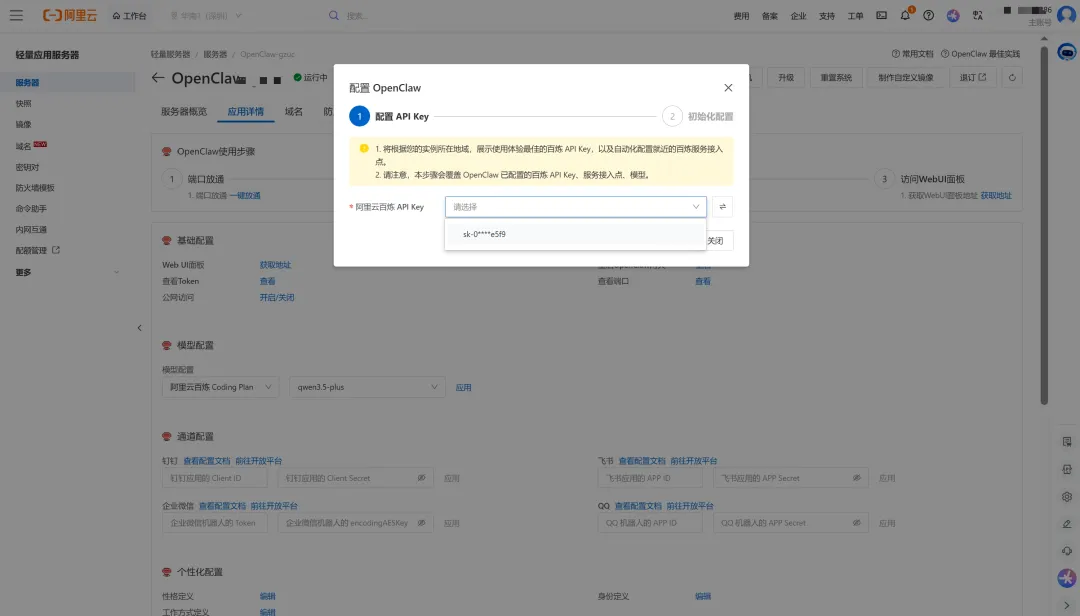Viewport: 1080px width, 616px height.
Task: Switch to the 应用详情 tab
Action: (x=246, y=112)
